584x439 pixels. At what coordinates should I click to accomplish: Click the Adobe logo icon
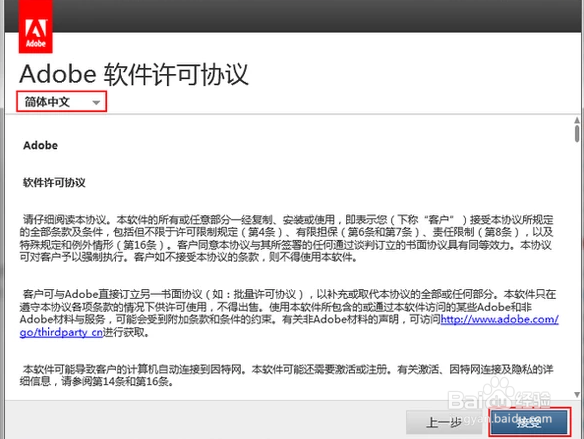pos(35,26)
